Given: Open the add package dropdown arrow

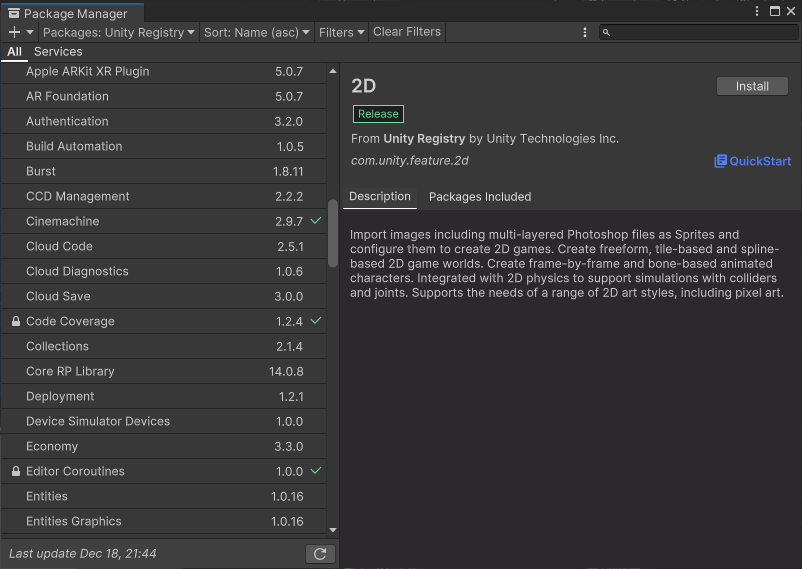Looking at the screenshot, I should [30, 32].
